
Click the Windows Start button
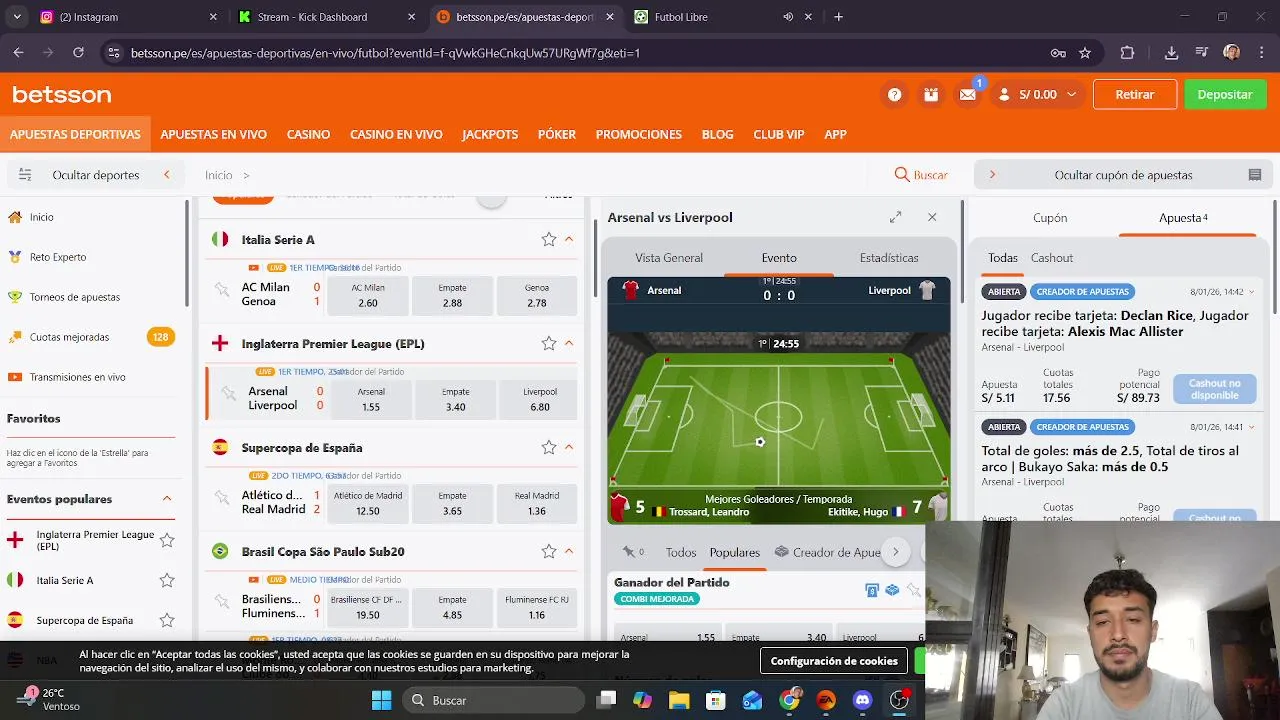(381, 700)
